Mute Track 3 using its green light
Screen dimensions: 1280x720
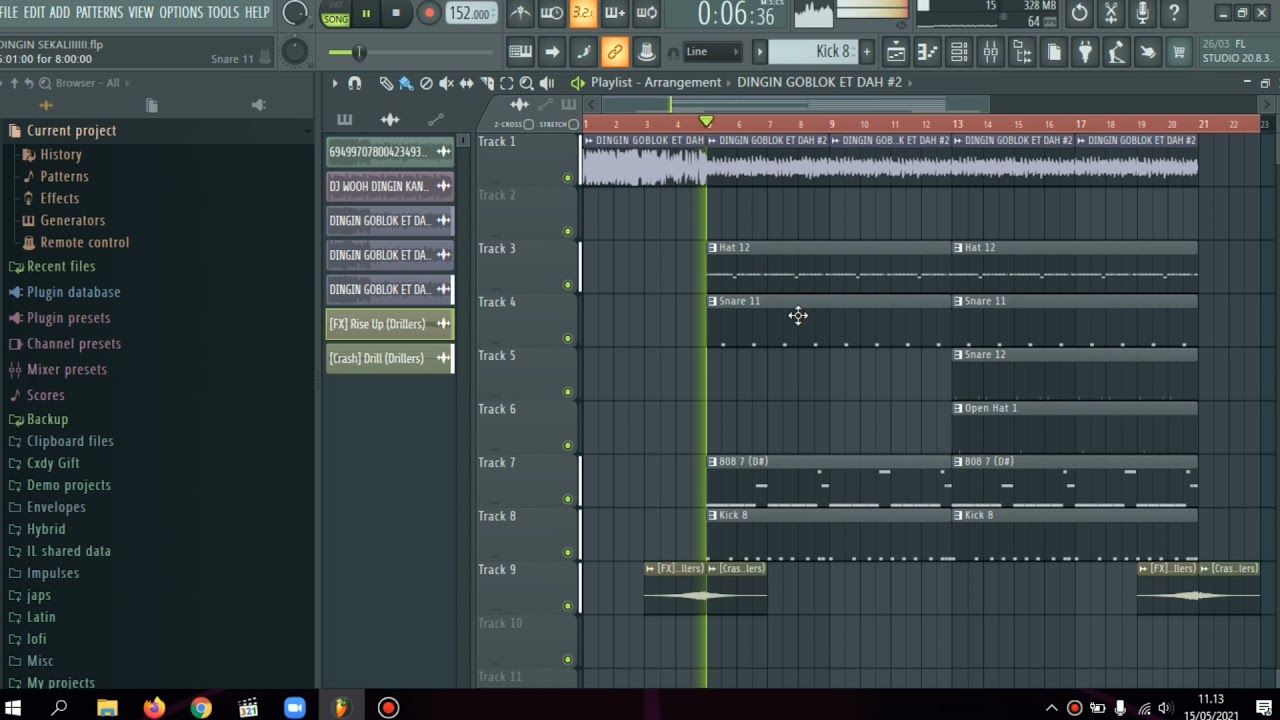[568, 285]
